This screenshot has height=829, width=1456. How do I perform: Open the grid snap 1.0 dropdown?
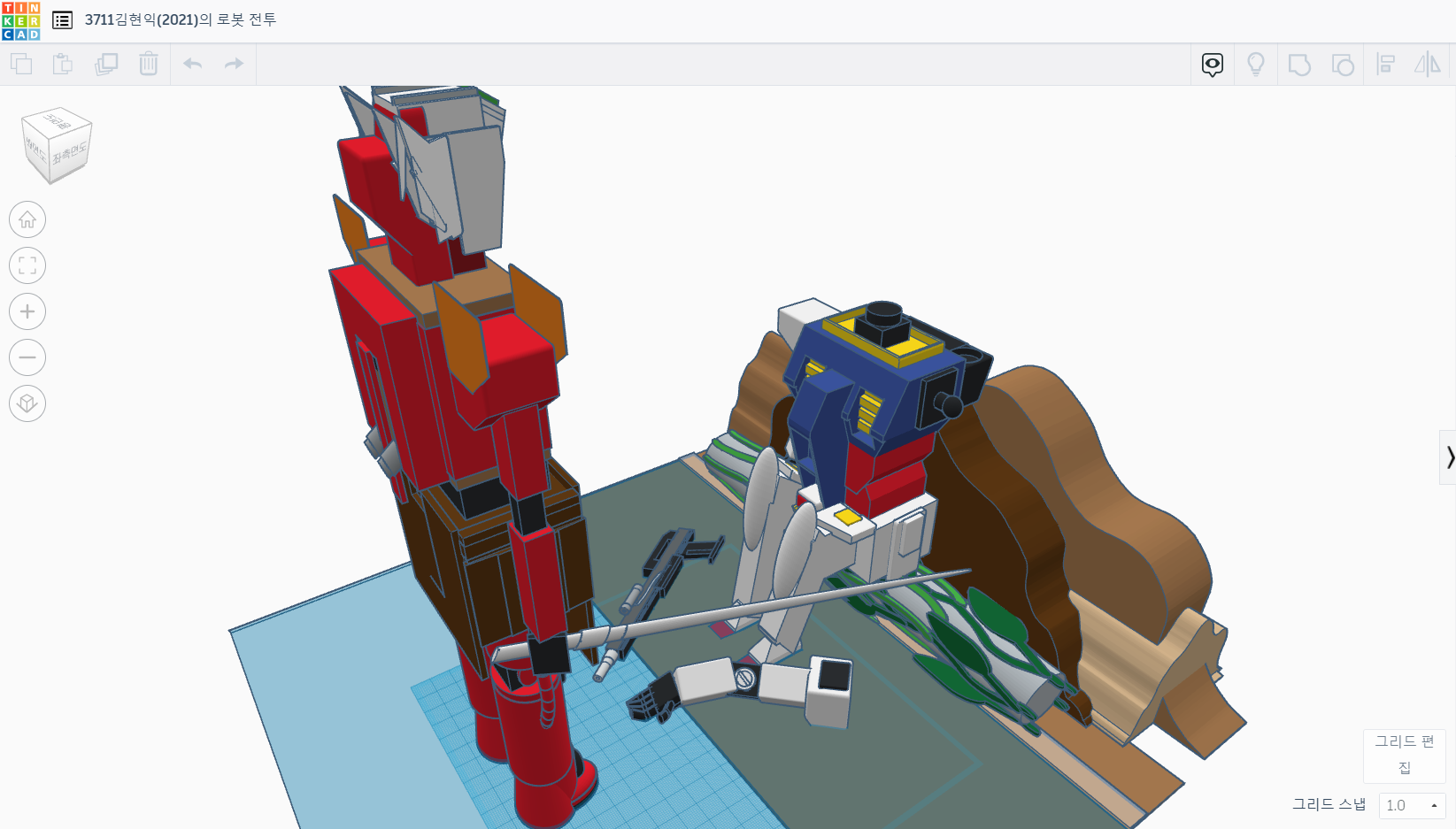click(x=1412, y=805)
